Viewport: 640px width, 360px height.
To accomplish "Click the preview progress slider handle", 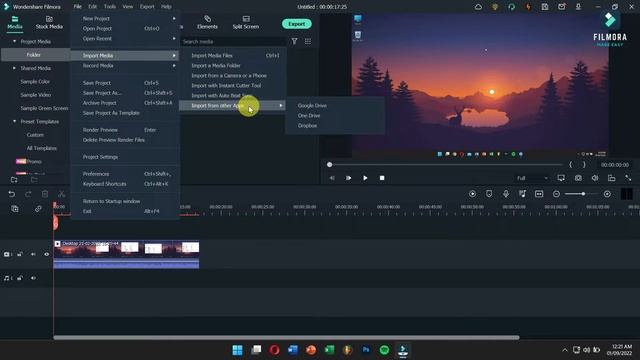I will point(329,164).
